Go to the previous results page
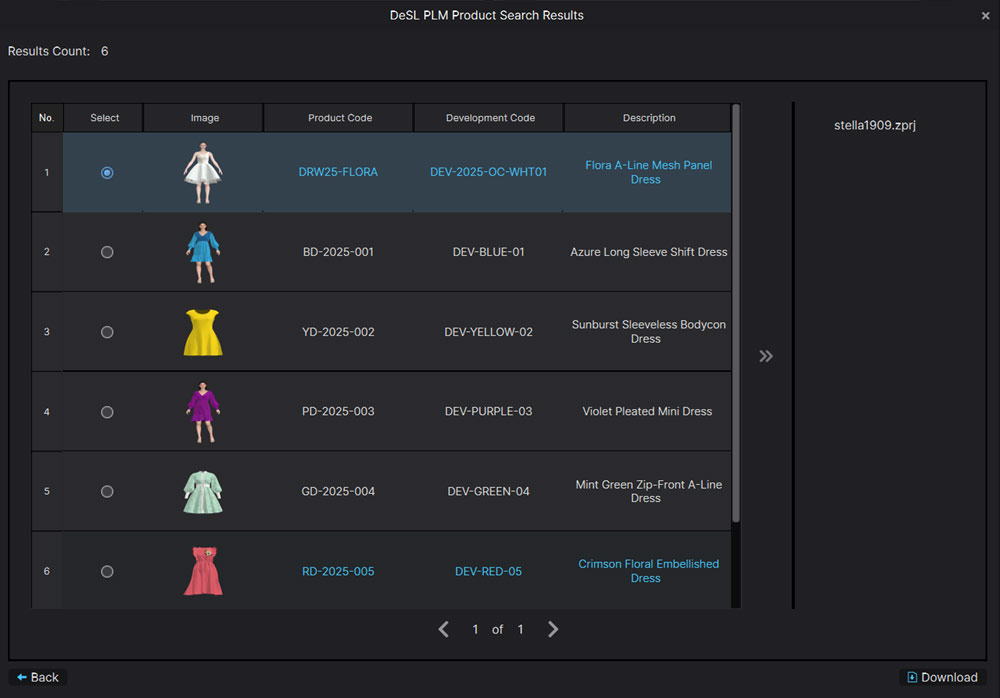 tap(444, 629)
